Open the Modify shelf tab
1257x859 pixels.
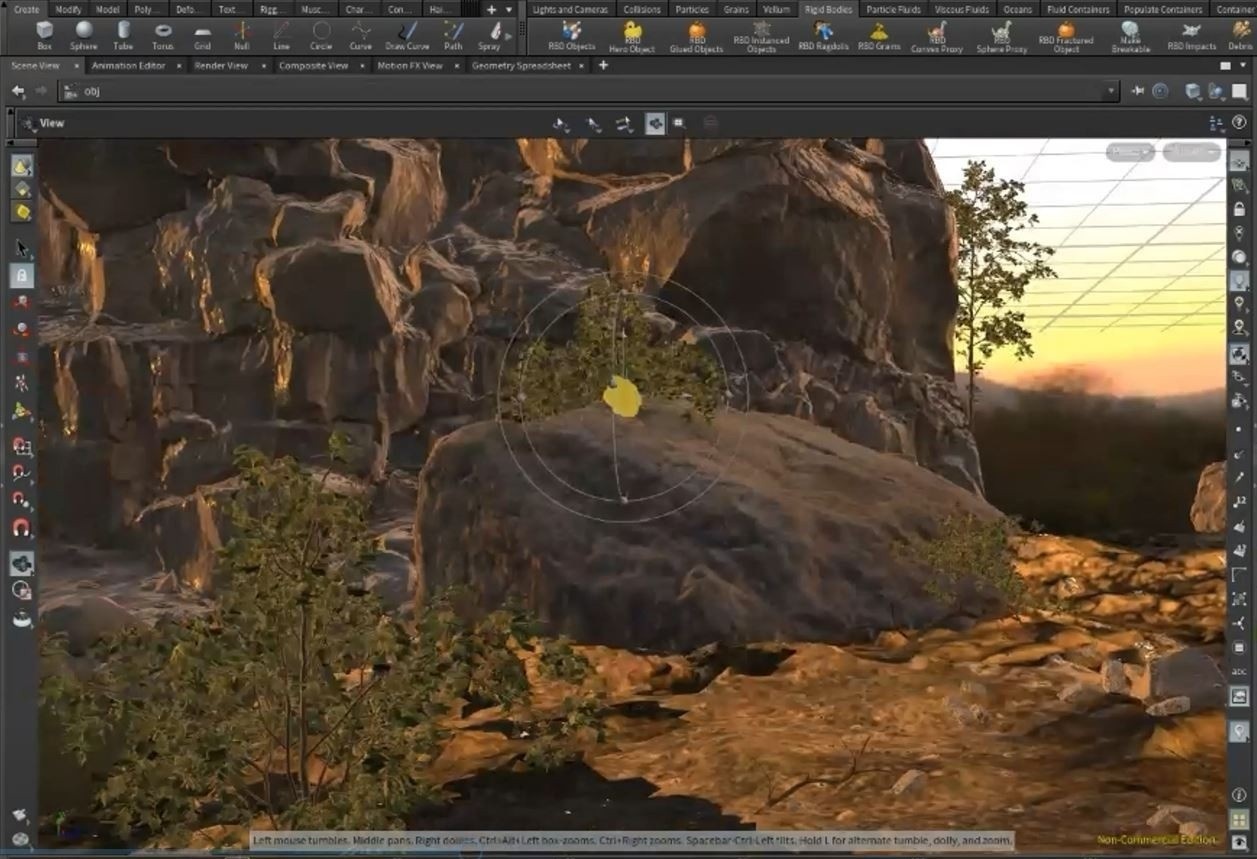pyautogui.click(x=69, y=9)
